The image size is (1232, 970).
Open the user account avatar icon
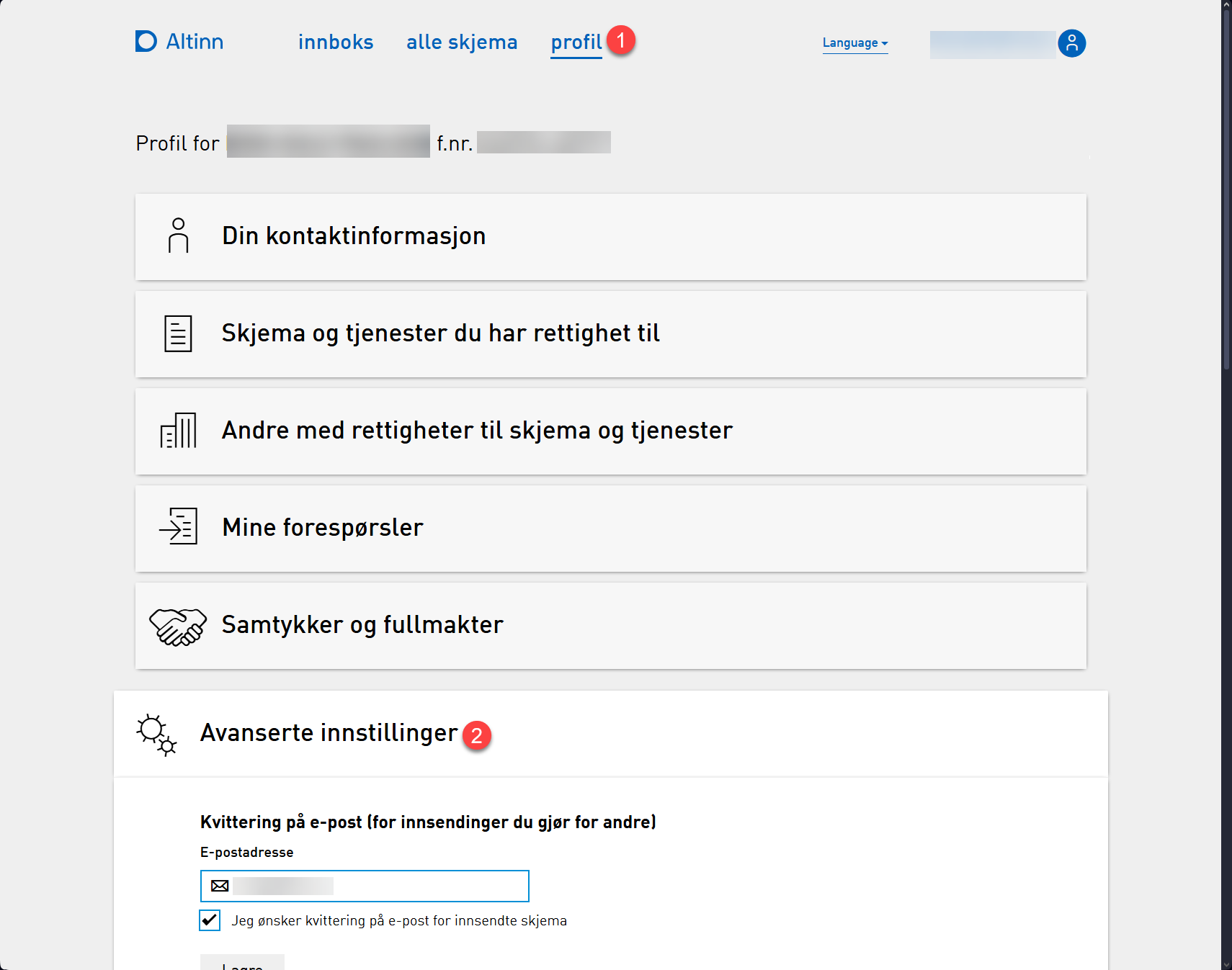[x=1071, y=43]
